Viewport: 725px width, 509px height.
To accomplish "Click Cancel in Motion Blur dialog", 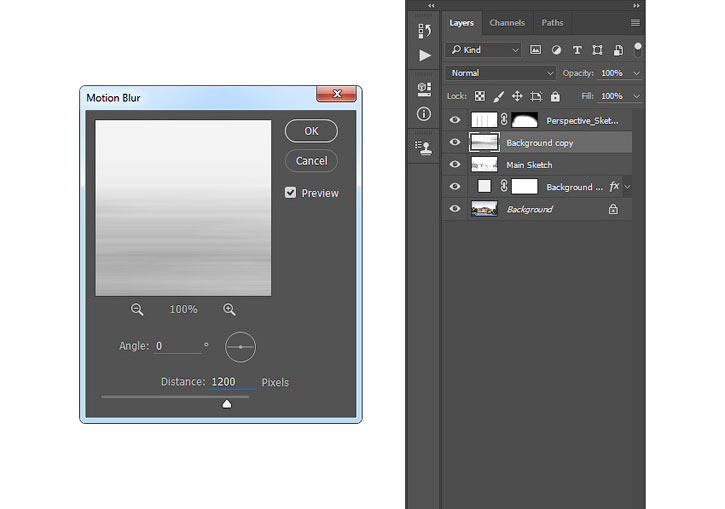I will pyautogui.click(x=311, y=160).
